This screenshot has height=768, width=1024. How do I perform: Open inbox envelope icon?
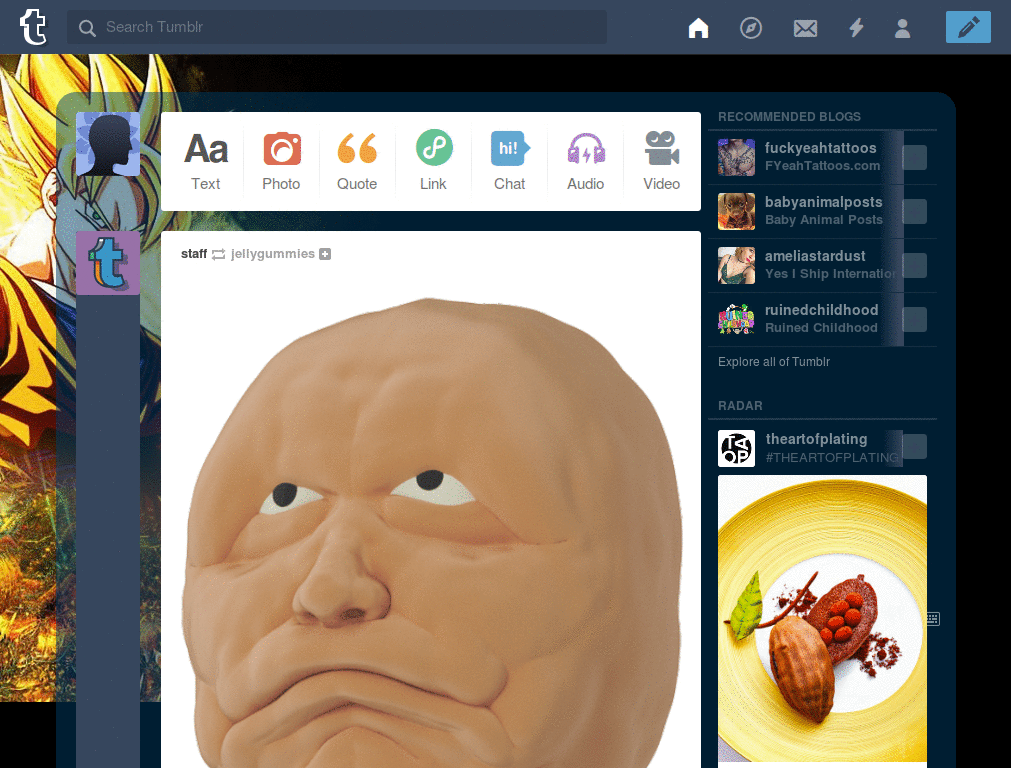(805, 28)
